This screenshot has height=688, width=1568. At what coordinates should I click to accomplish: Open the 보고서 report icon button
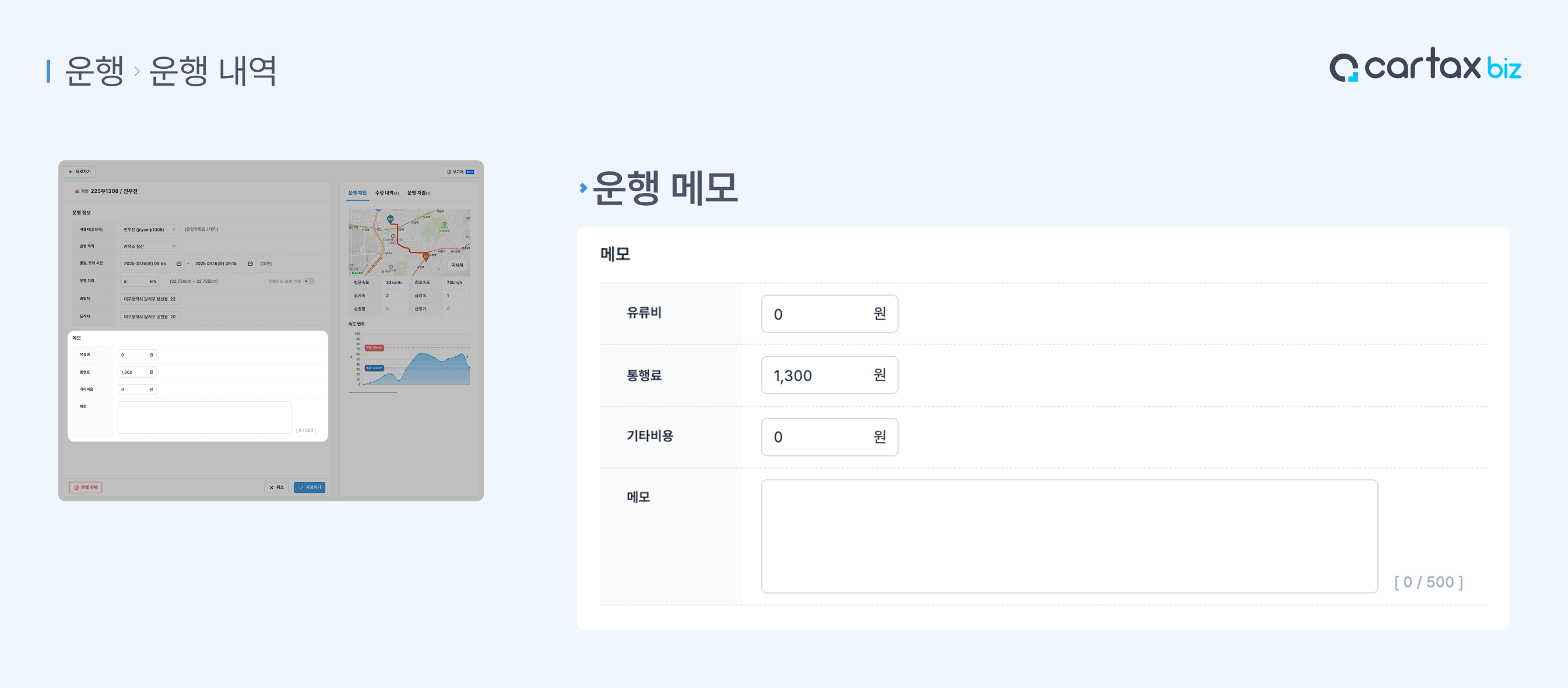(x=460, y=171)
